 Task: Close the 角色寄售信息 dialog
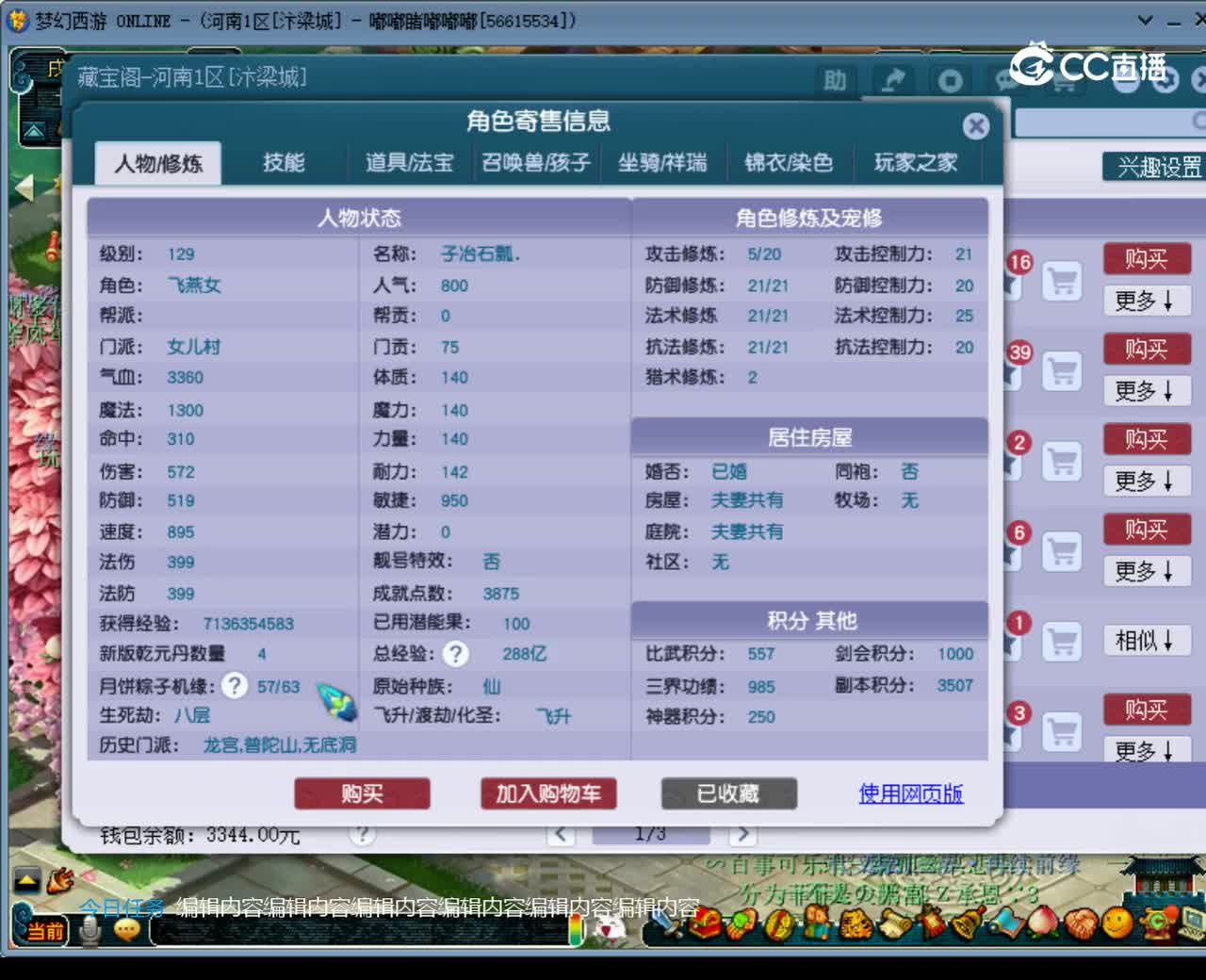pos(976,125)
